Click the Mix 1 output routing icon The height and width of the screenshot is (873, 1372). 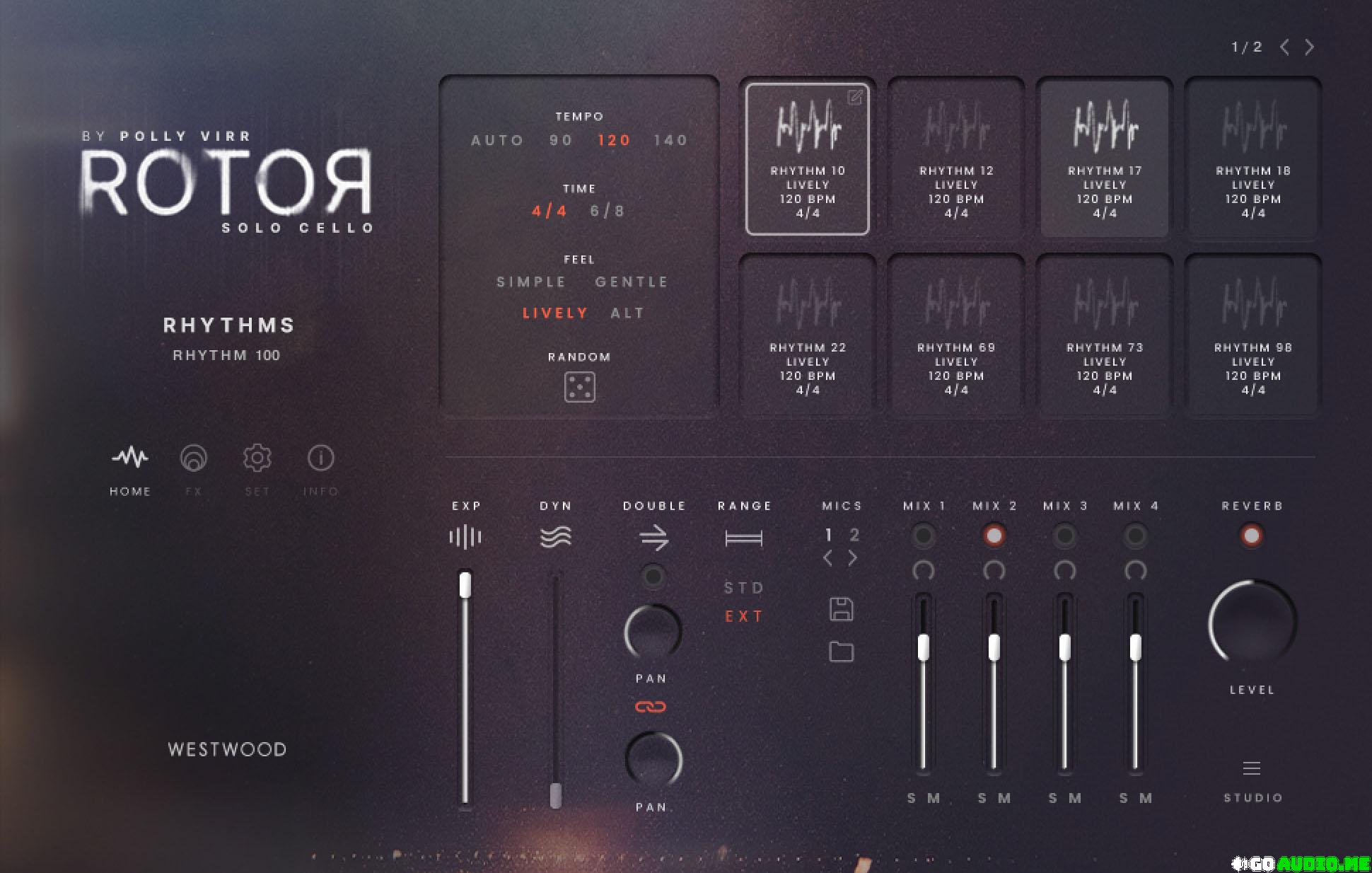(x=923, y=570)
